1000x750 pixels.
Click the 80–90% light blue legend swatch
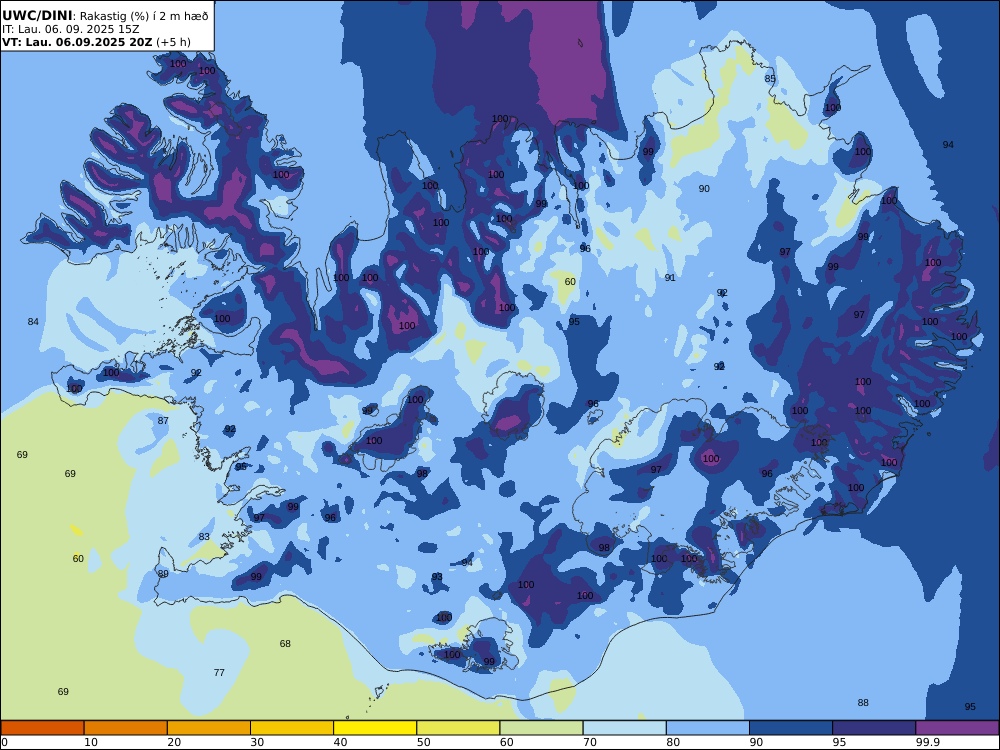click(708, 728)
